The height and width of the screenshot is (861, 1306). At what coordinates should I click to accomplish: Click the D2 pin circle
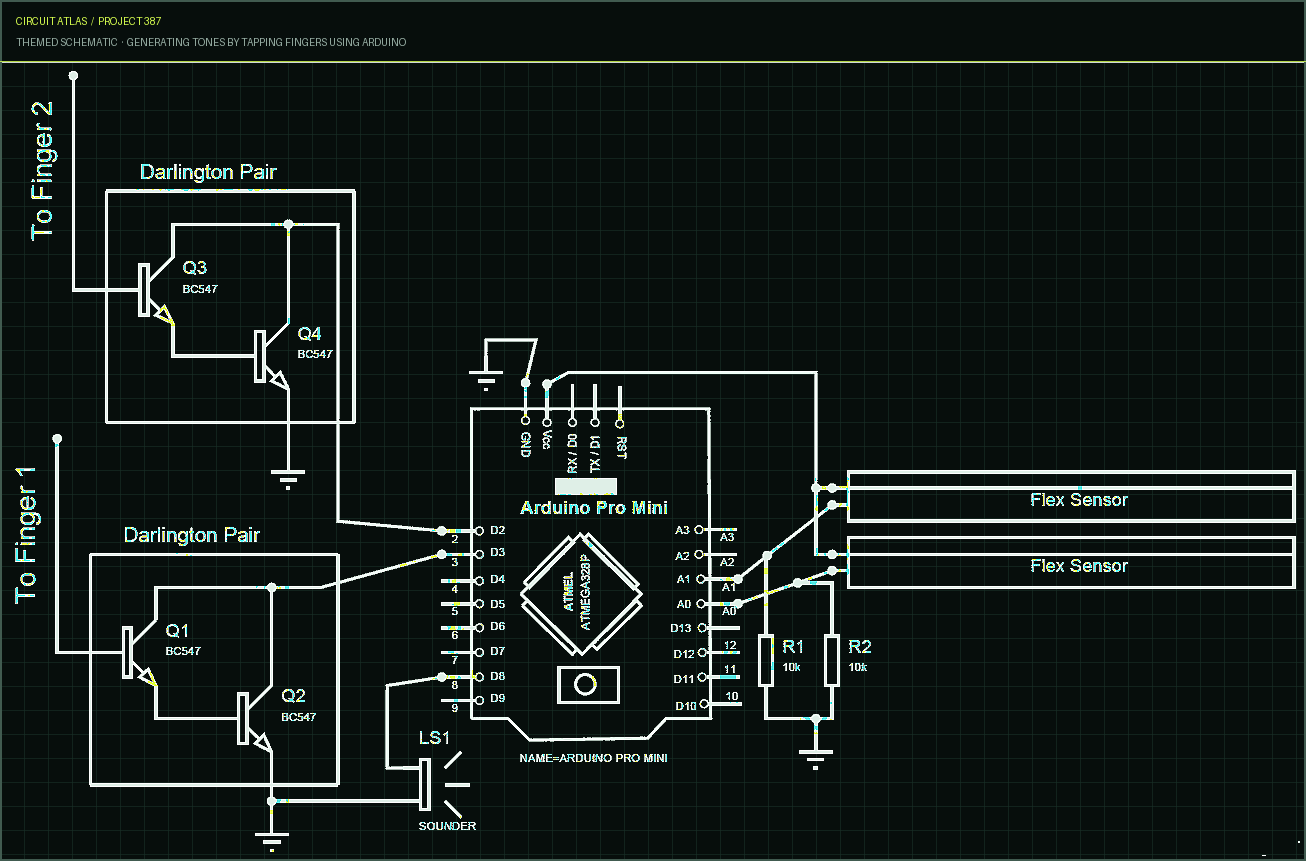(x=479, y=530)
